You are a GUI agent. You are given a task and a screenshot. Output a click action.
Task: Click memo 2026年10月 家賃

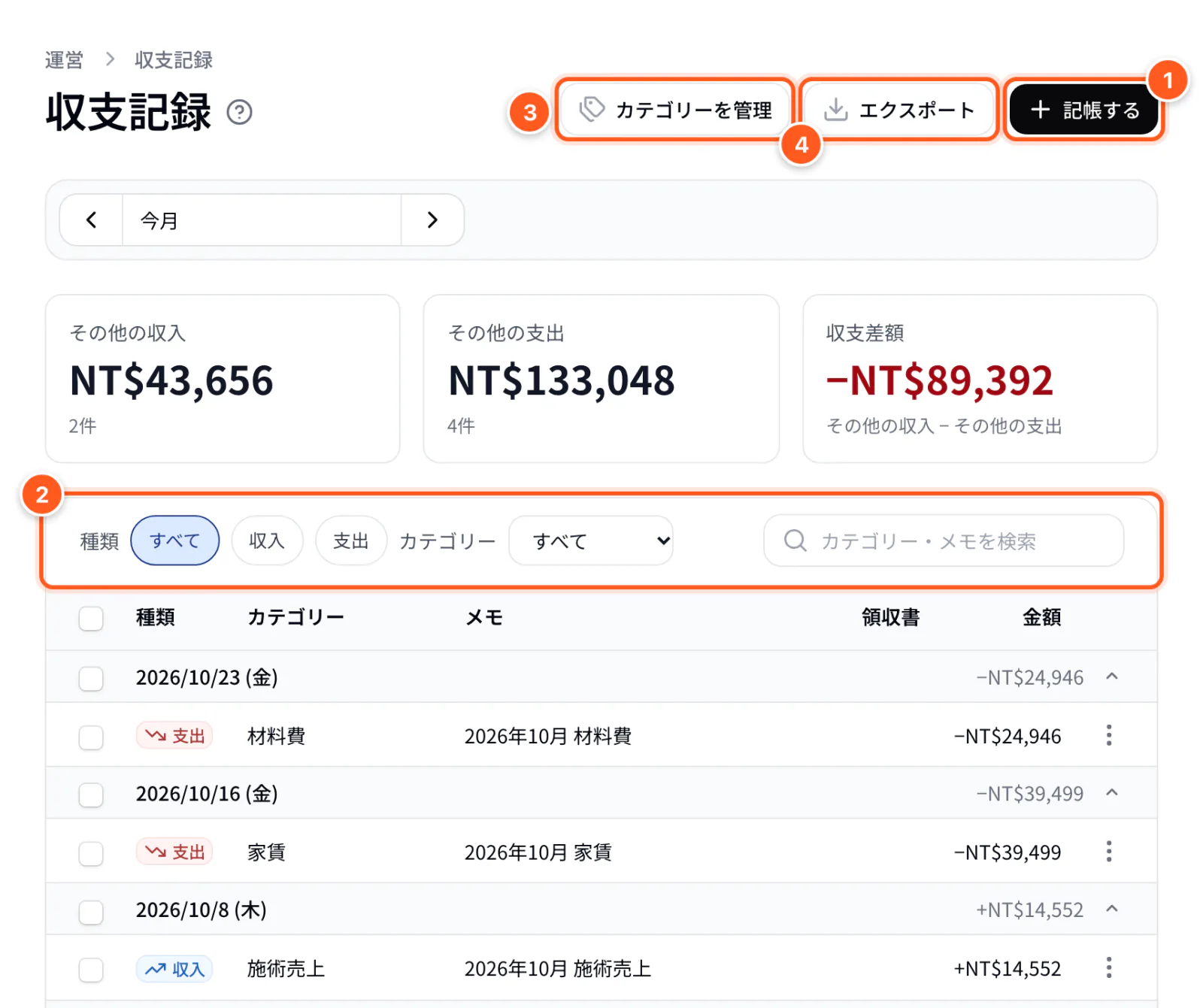click(x=538, y=853)
